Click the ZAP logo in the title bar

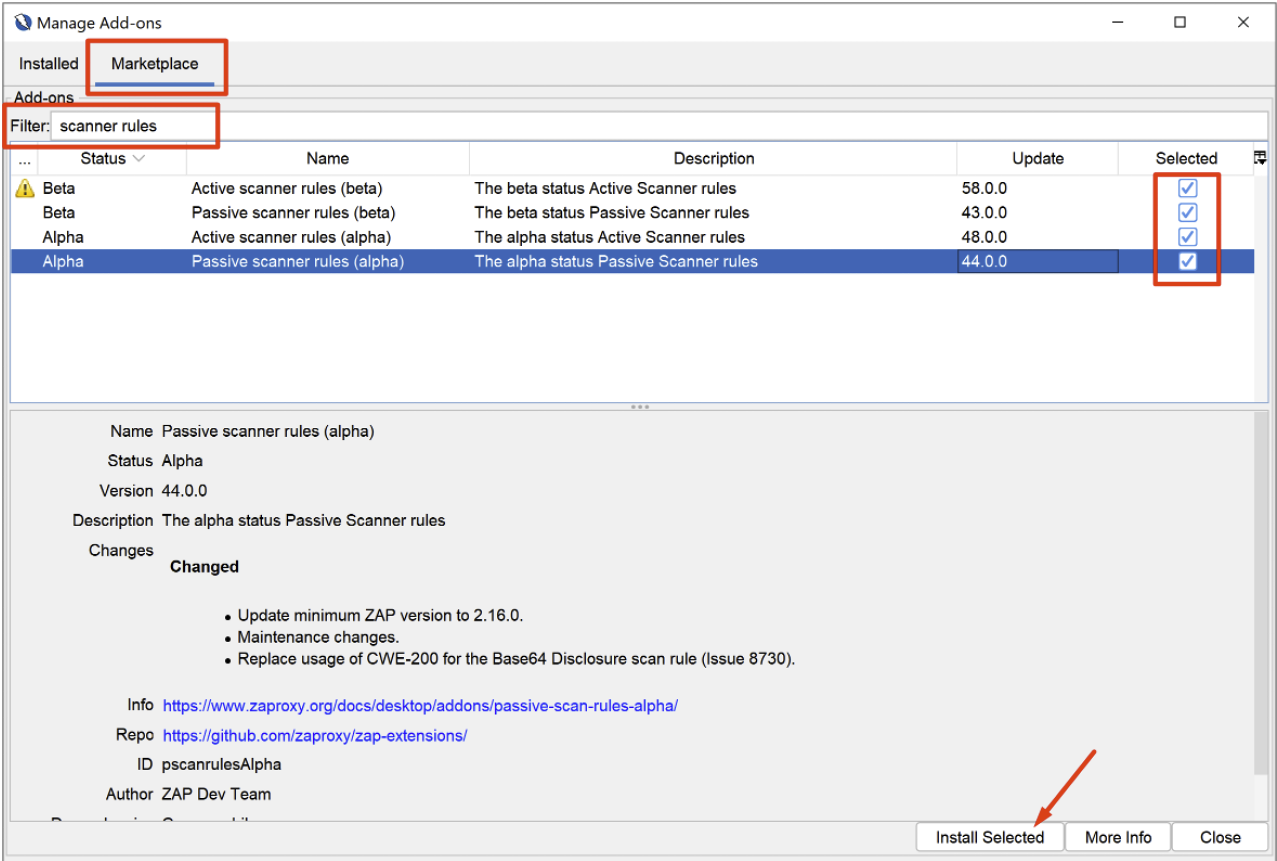pyautogui.click(x=22, y=21)
